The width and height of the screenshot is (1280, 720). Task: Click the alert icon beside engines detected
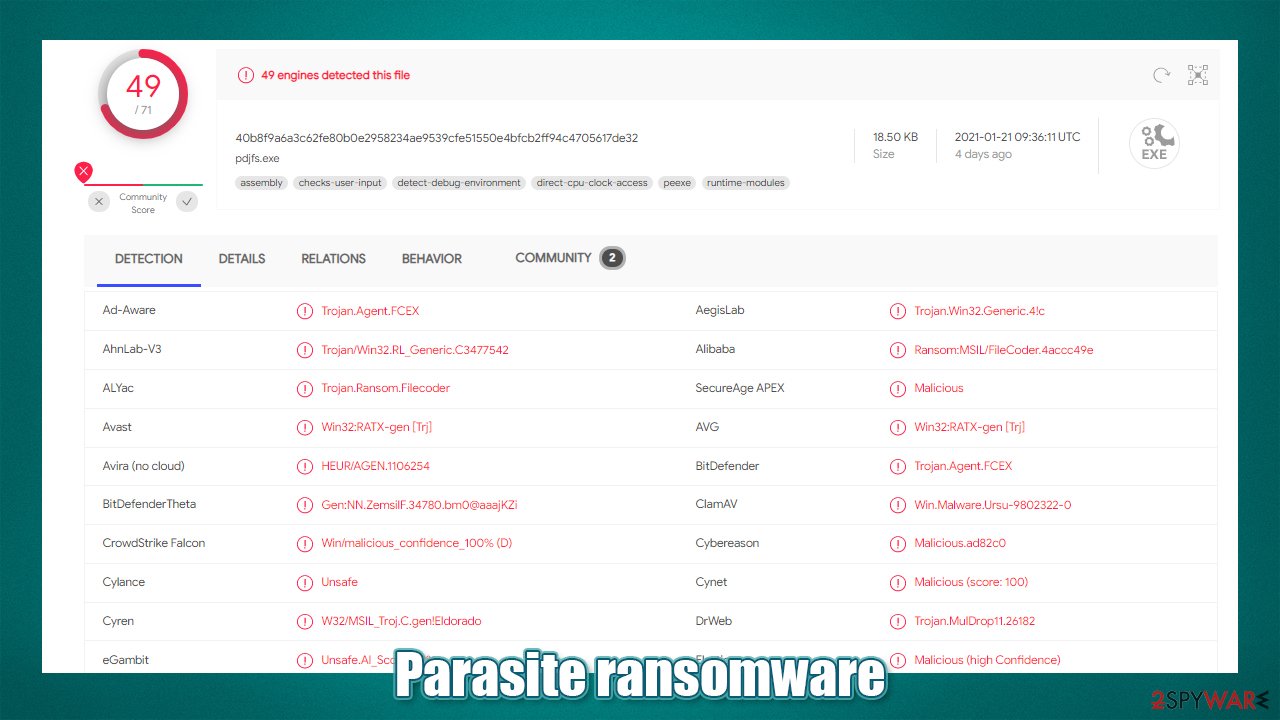pyautogui.click(x=245, y=75)
